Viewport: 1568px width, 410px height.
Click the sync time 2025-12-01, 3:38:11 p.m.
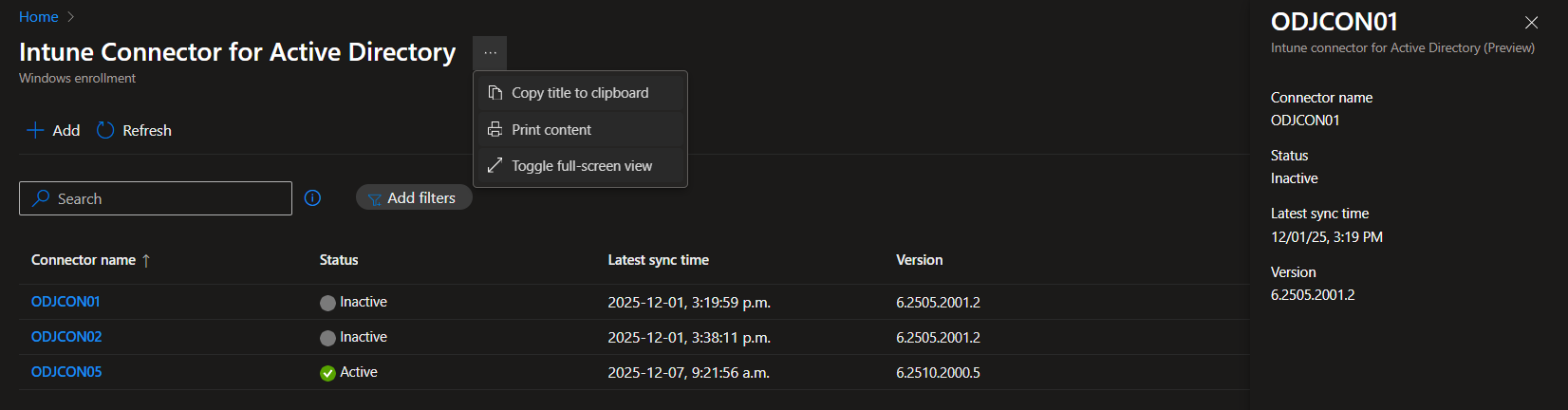pos(689,338)
